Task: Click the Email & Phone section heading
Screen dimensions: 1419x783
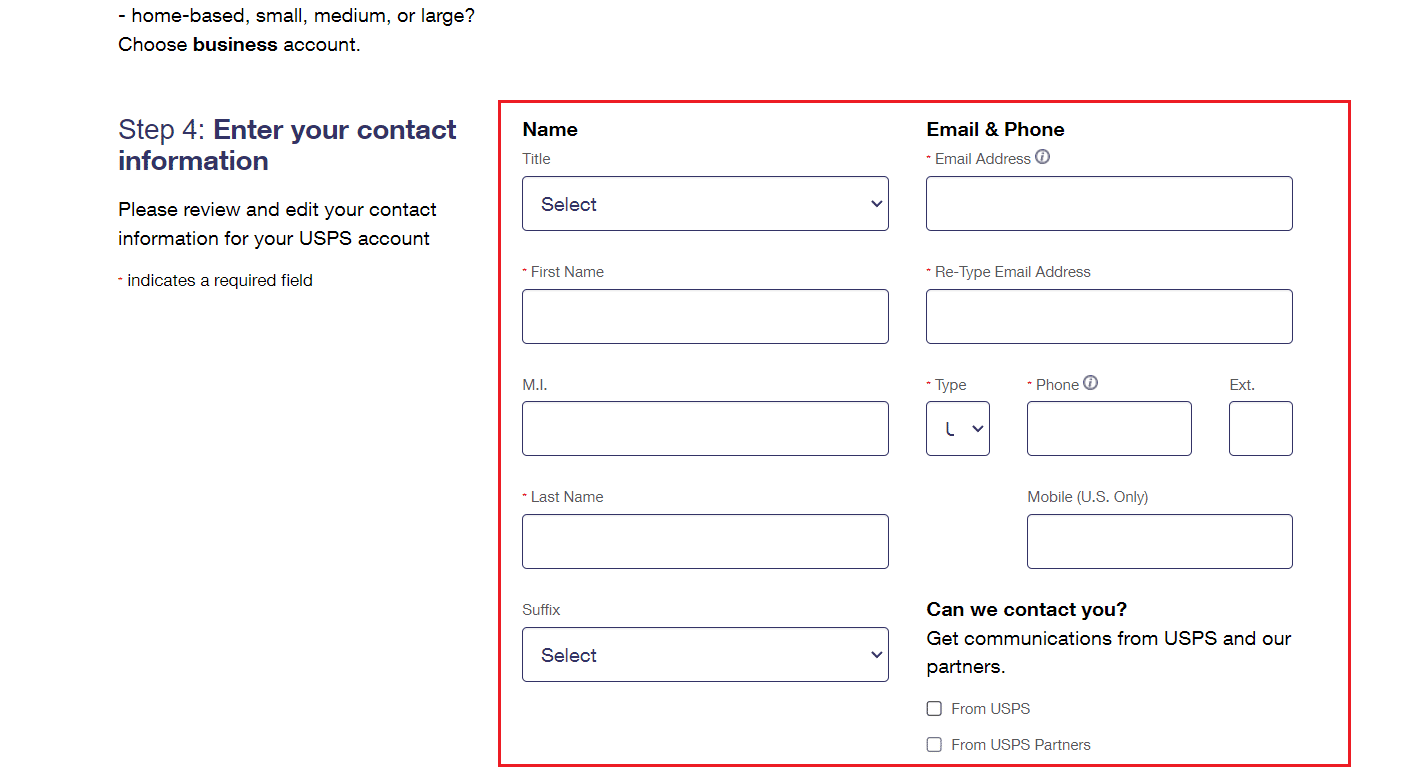Action: 995,129
